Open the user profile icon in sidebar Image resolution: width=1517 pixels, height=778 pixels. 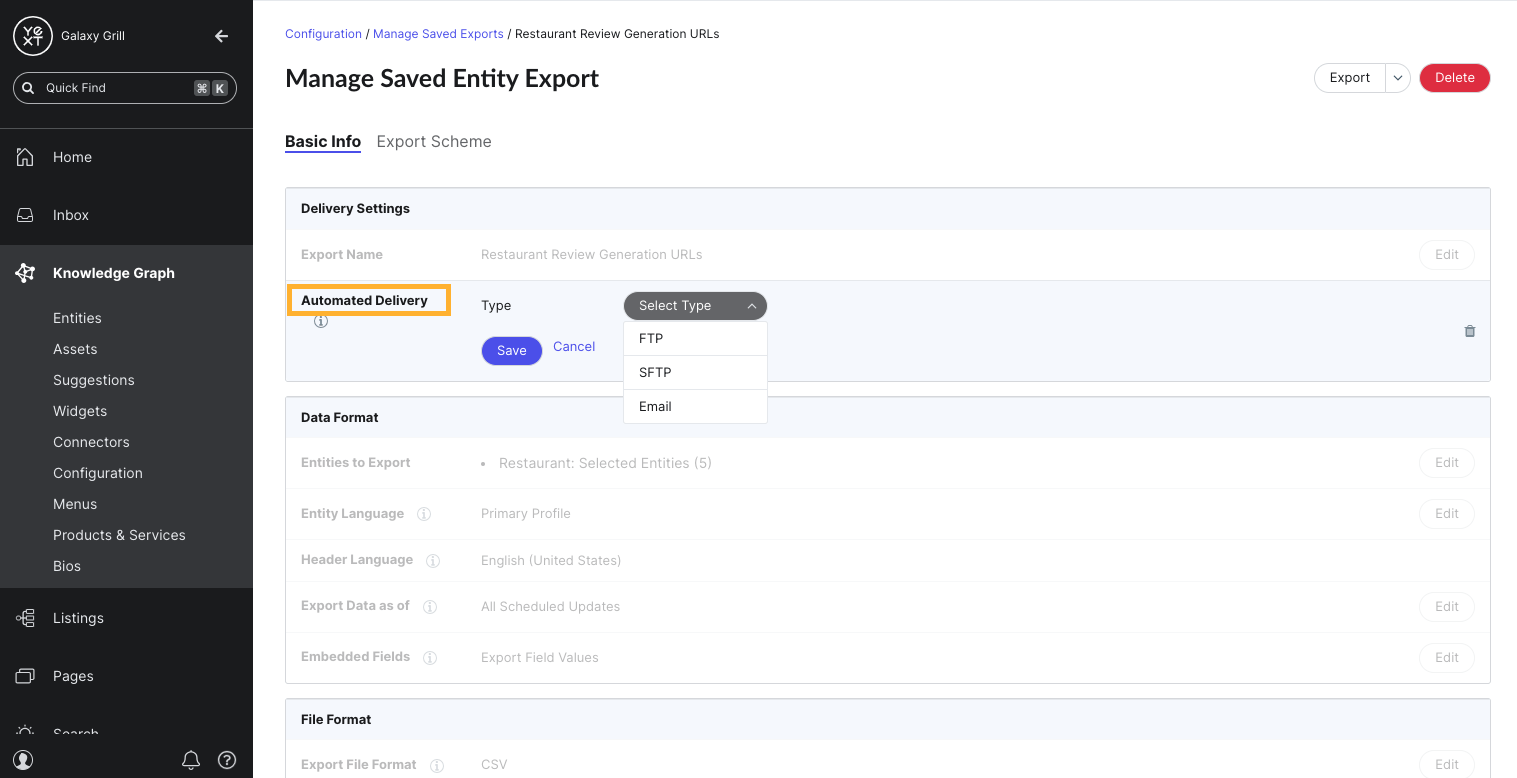click(x=23, y=760)
